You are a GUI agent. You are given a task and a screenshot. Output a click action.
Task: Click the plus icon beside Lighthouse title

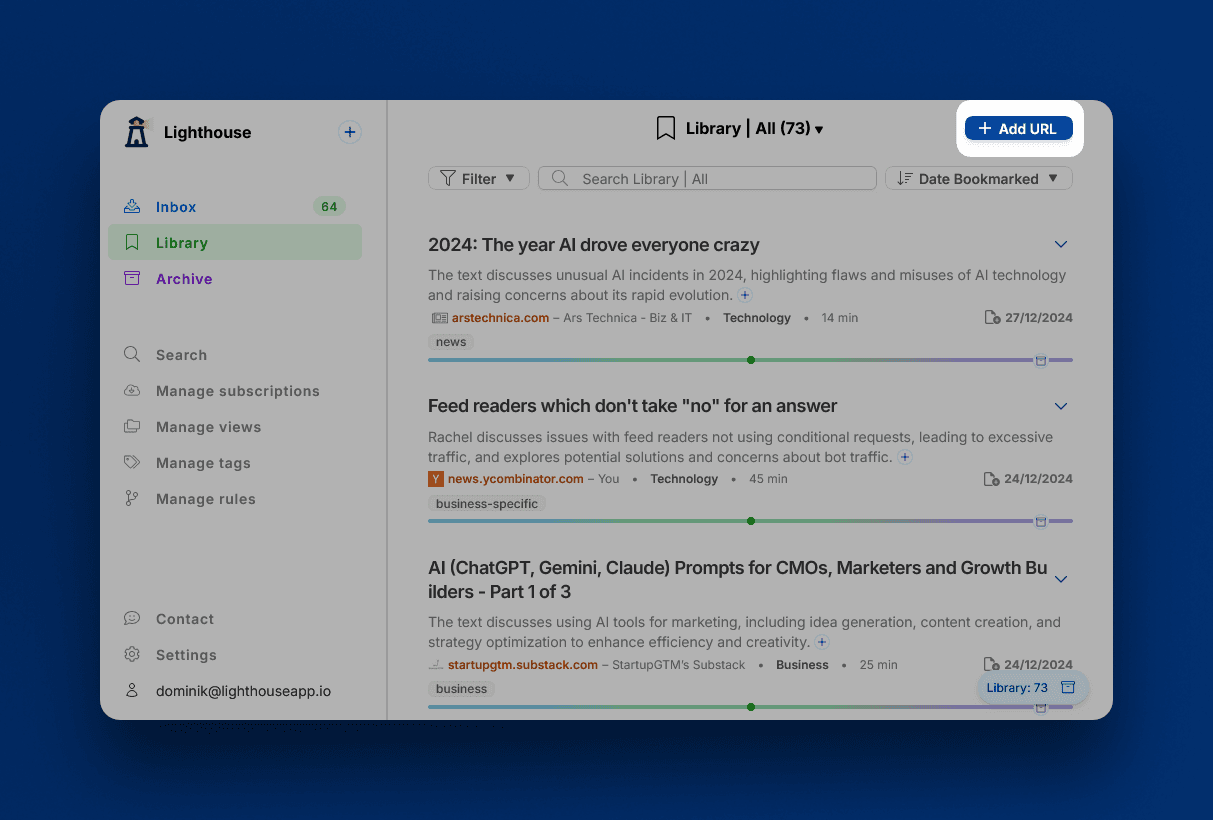click(349, 132)
